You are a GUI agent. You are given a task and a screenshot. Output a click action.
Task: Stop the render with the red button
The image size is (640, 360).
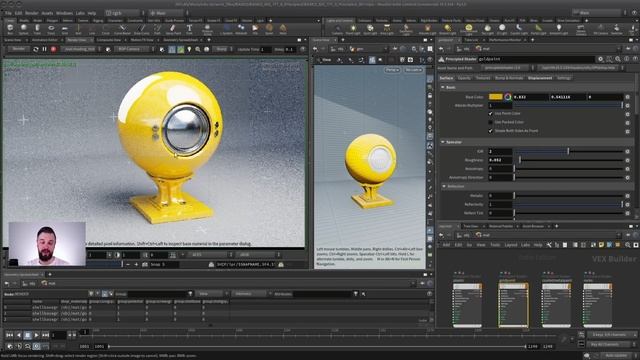(x=53, y=49)
